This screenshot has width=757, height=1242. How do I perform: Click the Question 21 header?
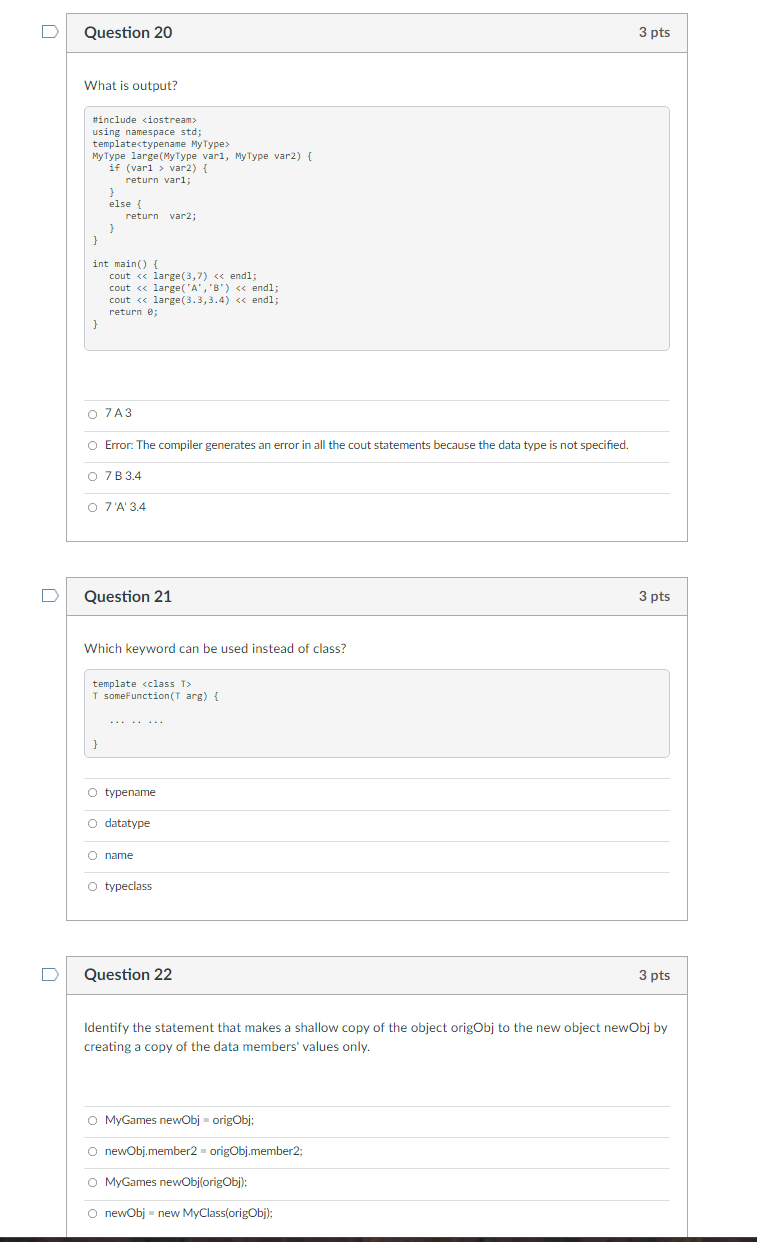[x=128, y=595]
